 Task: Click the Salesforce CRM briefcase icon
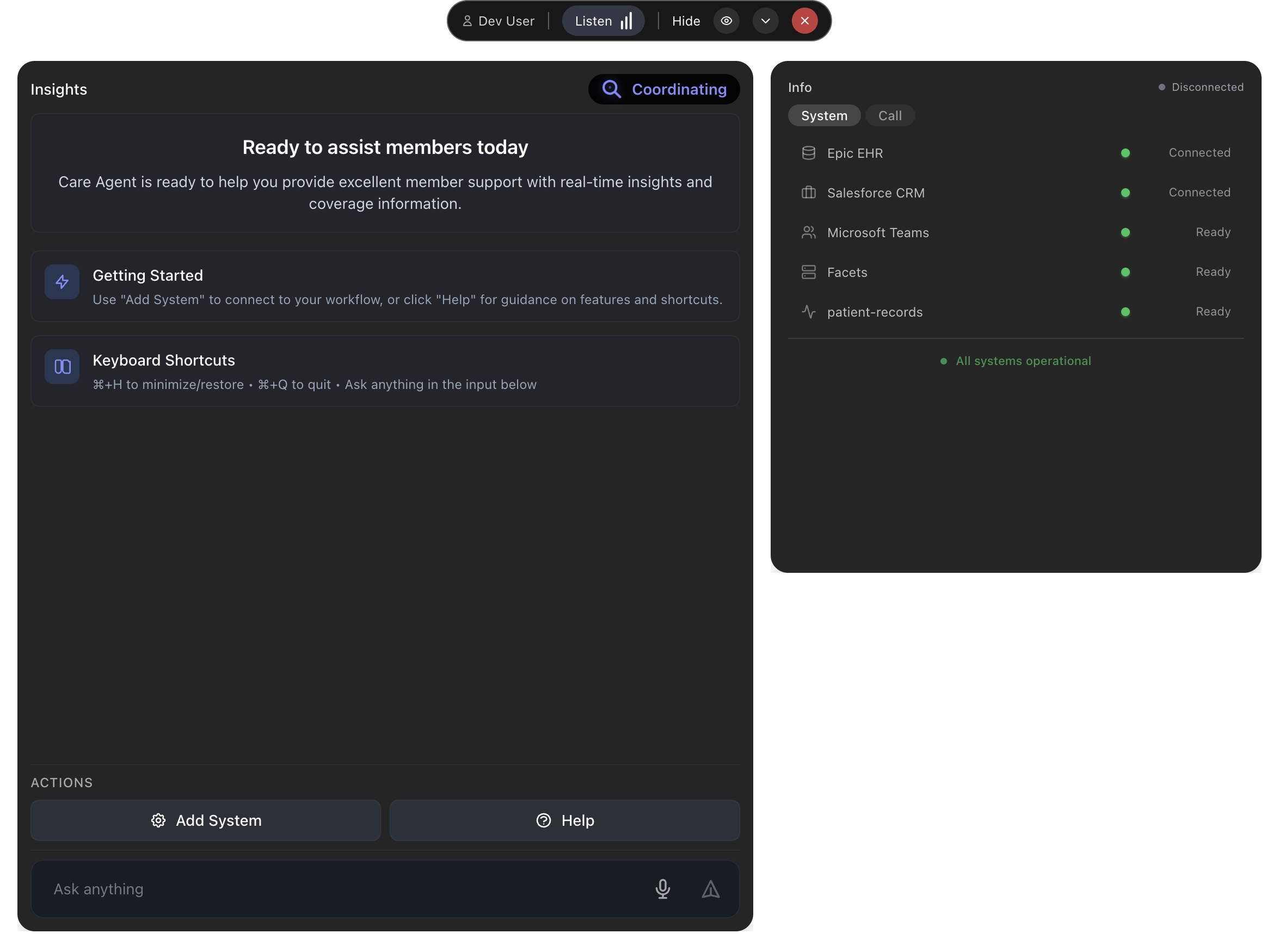(x=808, y=193)
